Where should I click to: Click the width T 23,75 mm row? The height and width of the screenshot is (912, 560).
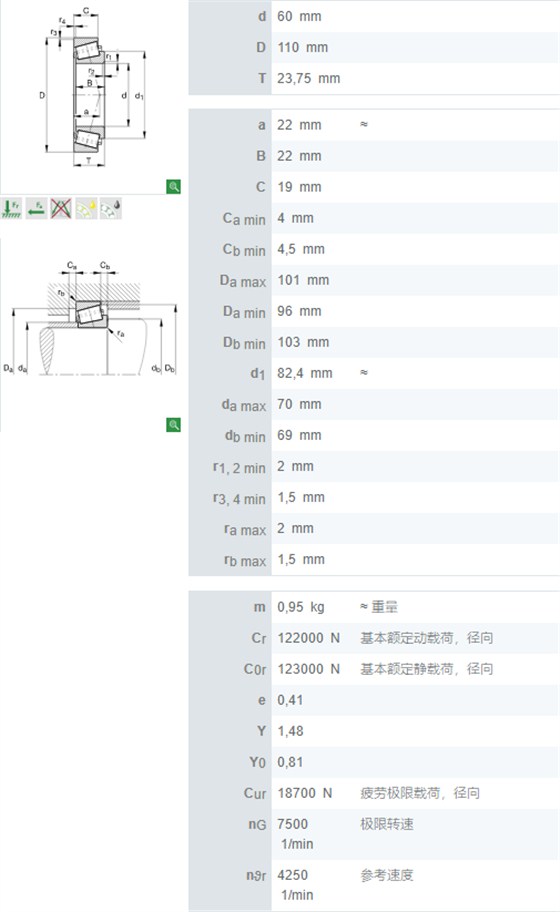point(374,79)
